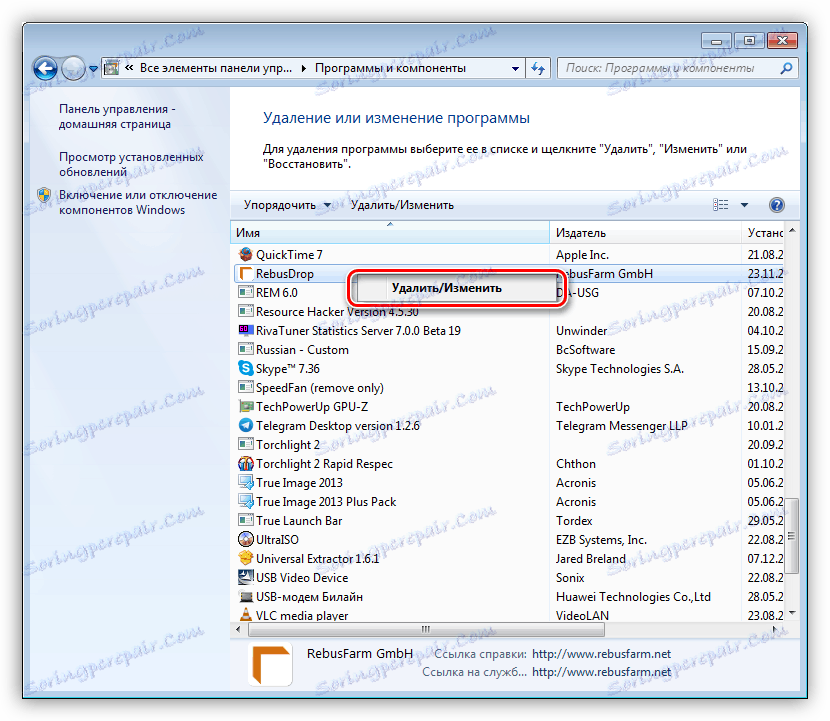Select the publisher cell EZB Systems, Inc.
The image size is (830, 721).
(x=601, y=540)
